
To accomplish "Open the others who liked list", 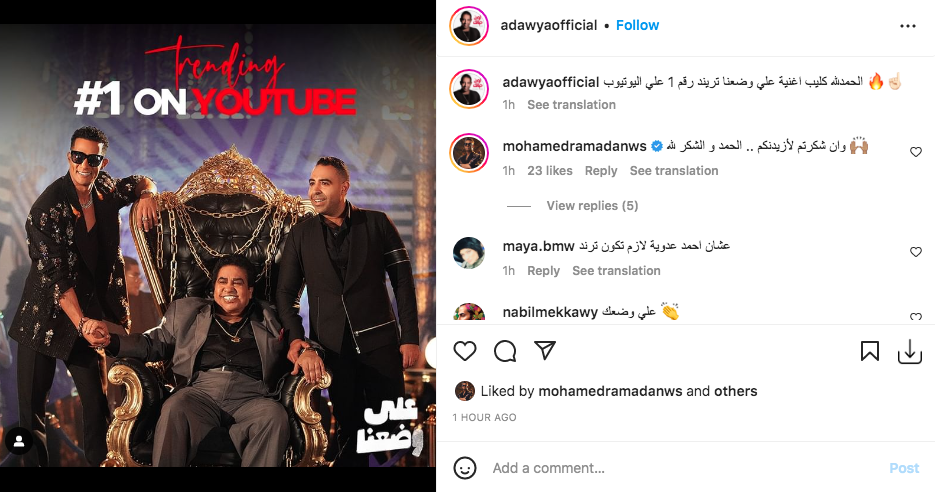I will 735,391.
